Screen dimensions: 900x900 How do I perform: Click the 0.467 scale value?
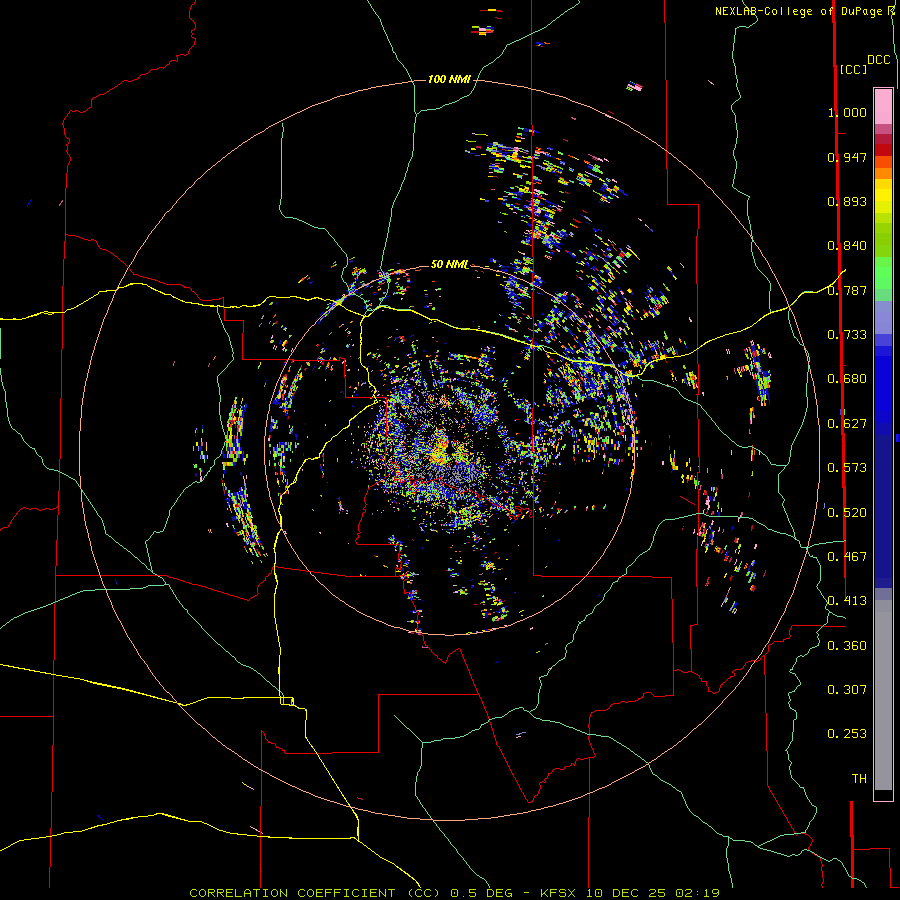tap(847, 557)
